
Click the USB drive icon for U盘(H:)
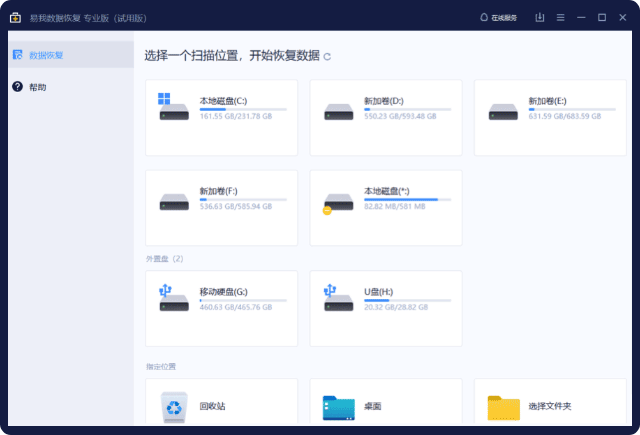pyautogui.click(x=338, y=298)
